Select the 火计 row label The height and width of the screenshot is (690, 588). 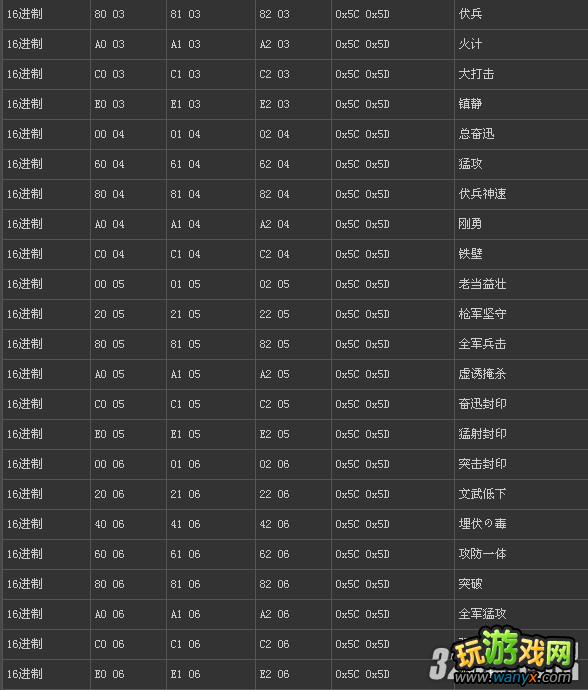(470, 44)
